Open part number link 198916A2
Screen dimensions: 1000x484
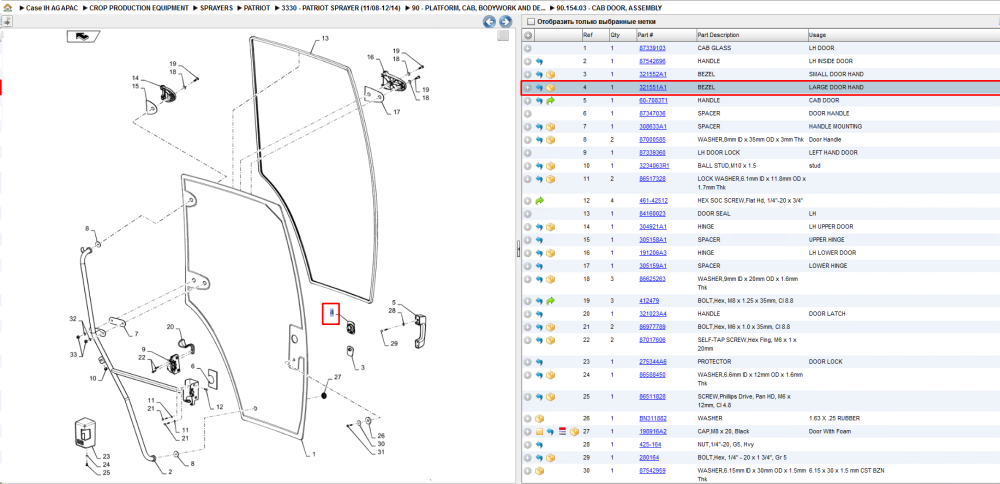(x=652, y=432)
